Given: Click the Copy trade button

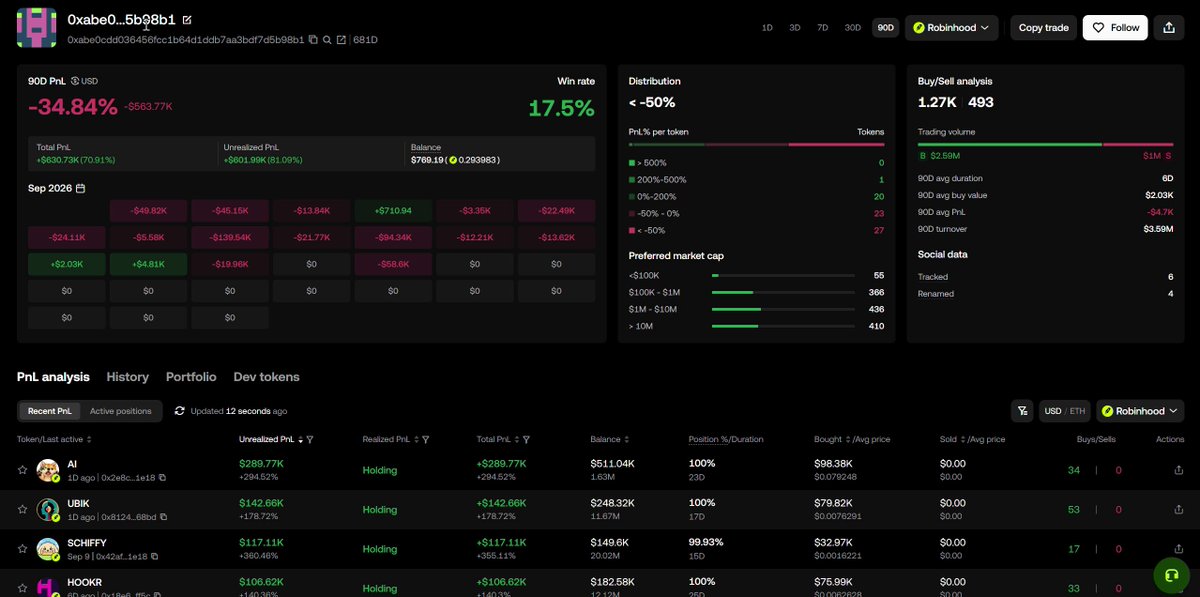Looking at the screenshot, I should point(1043,28).
